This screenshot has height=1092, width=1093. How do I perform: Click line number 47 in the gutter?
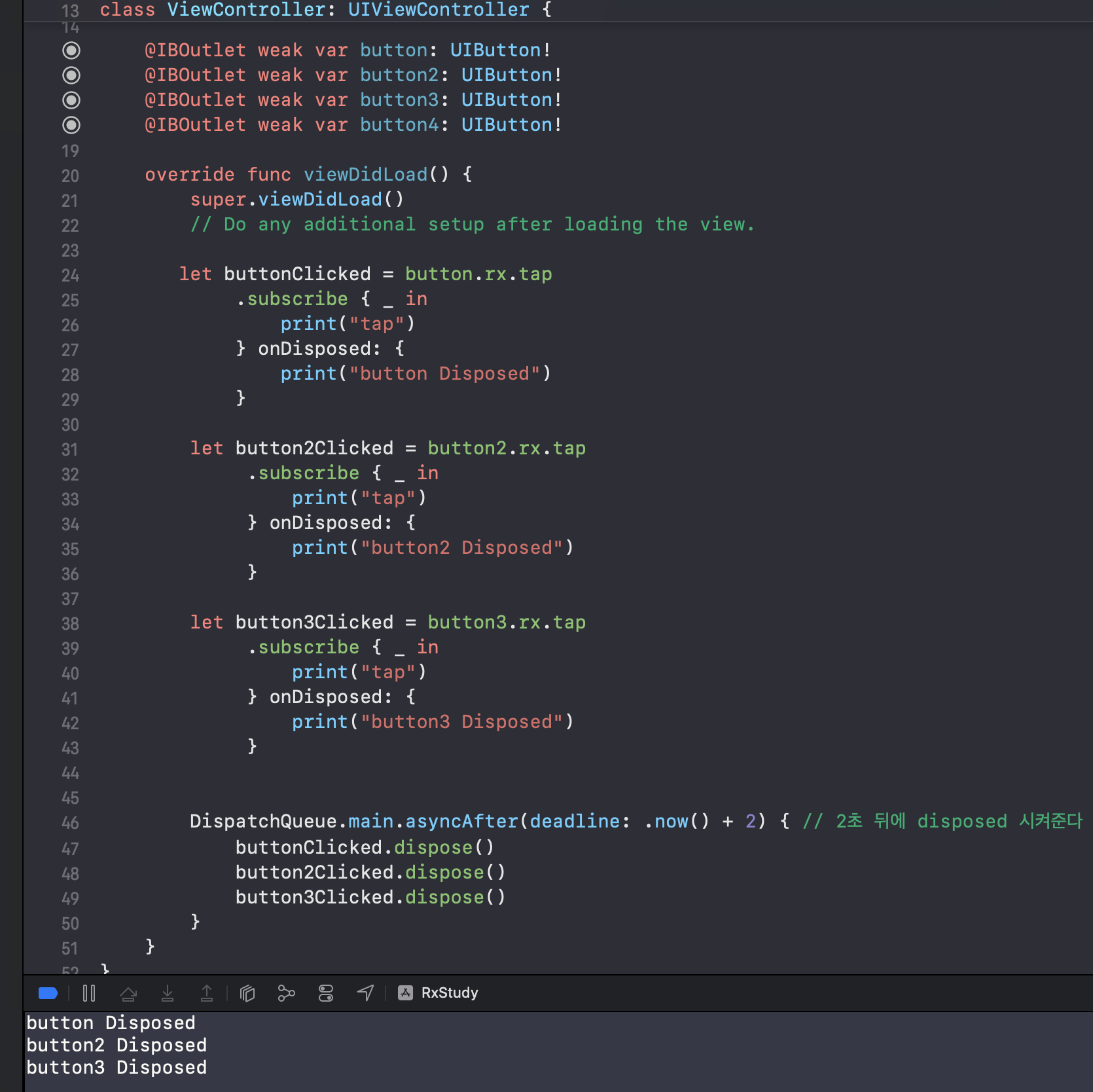(x=70, y=849)
